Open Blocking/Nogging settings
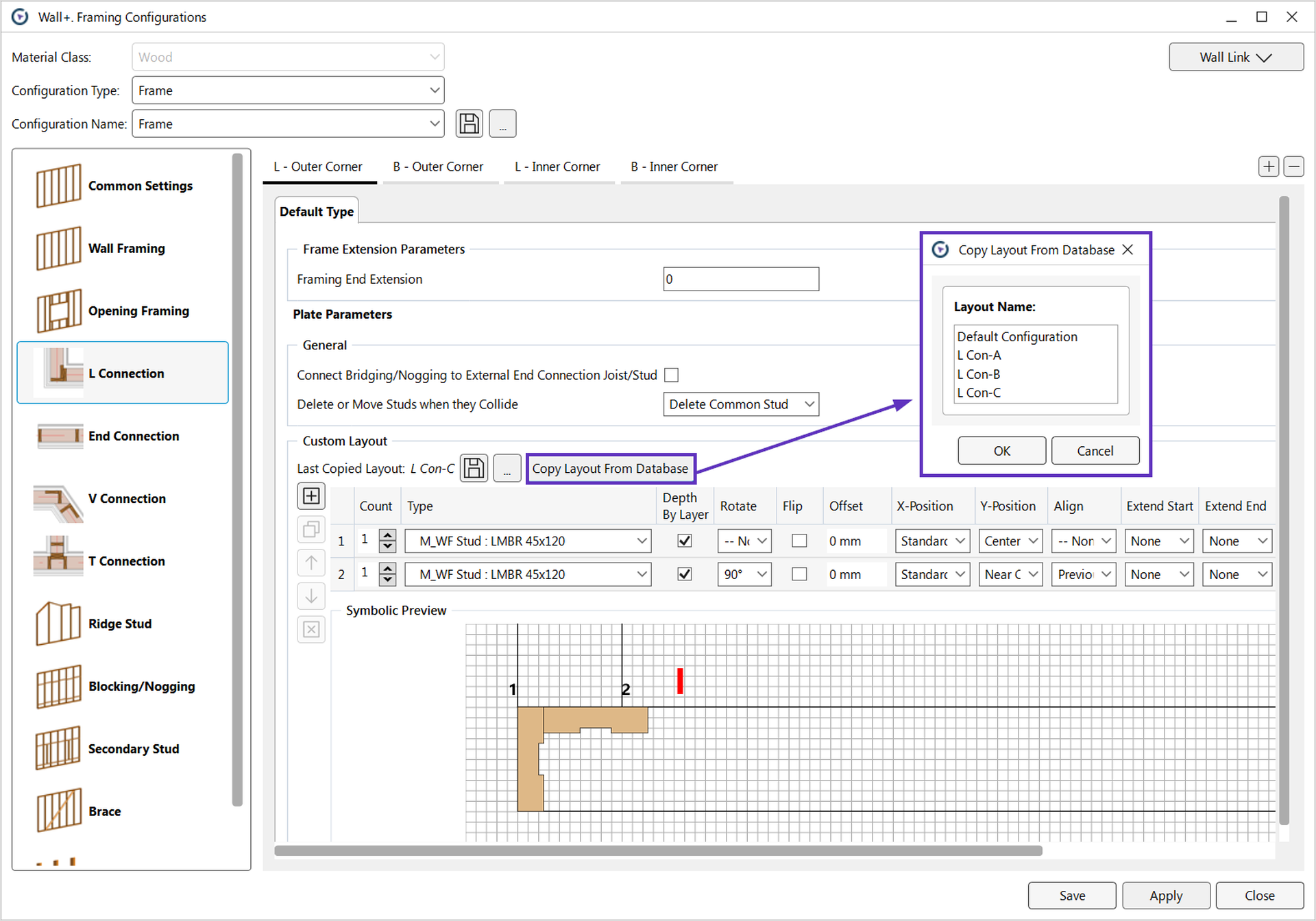 pyautogui.click(x=141, y=686)
